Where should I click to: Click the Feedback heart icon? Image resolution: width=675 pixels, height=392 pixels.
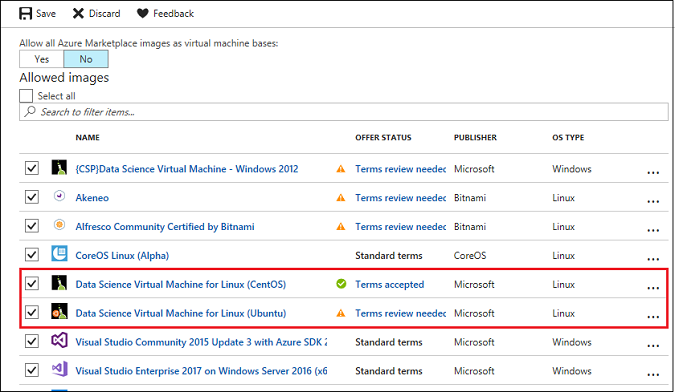coord(142,13)
